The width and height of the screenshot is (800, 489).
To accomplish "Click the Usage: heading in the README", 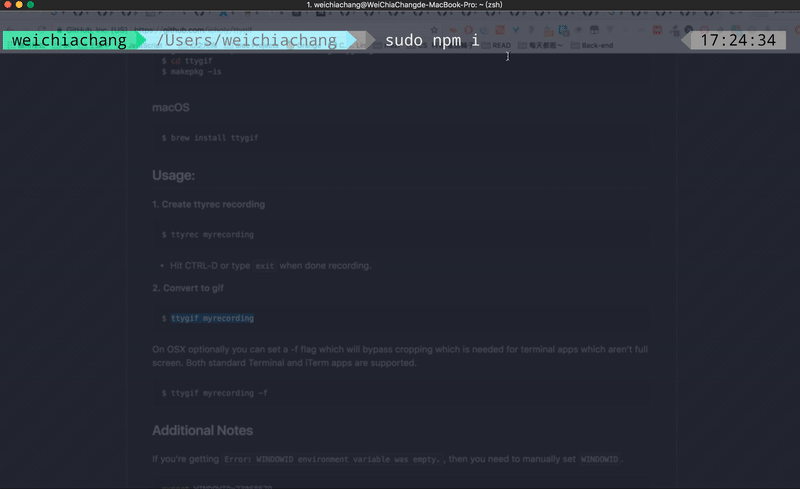I will 173,176.
